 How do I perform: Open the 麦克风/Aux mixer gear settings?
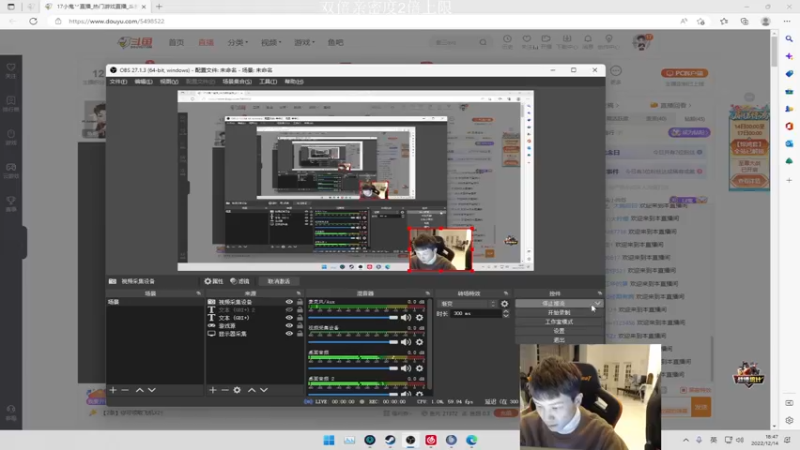[419, 317]
